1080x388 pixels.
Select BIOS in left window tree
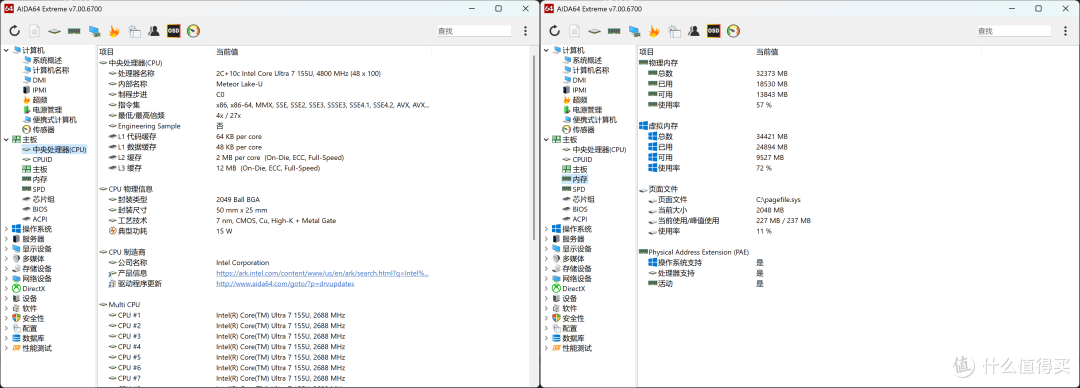tap(39, 209)
